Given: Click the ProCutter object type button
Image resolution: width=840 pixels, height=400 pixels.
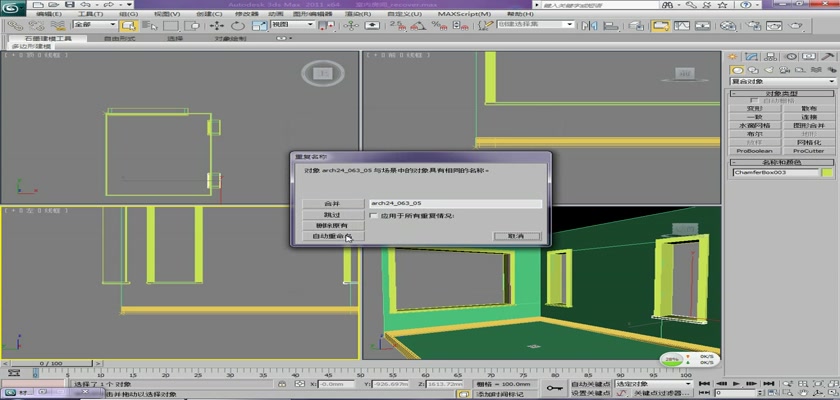Looking at the screenshot, I should tap(809, 151).
